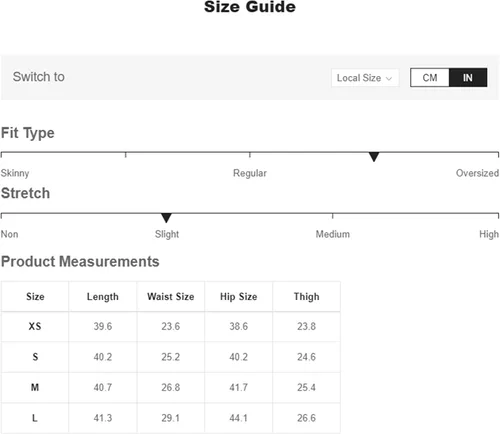Image resolution: width=500 pixels, height=434 pixels.
Task: Click L hip value 44.1
Action: (239, 418)
